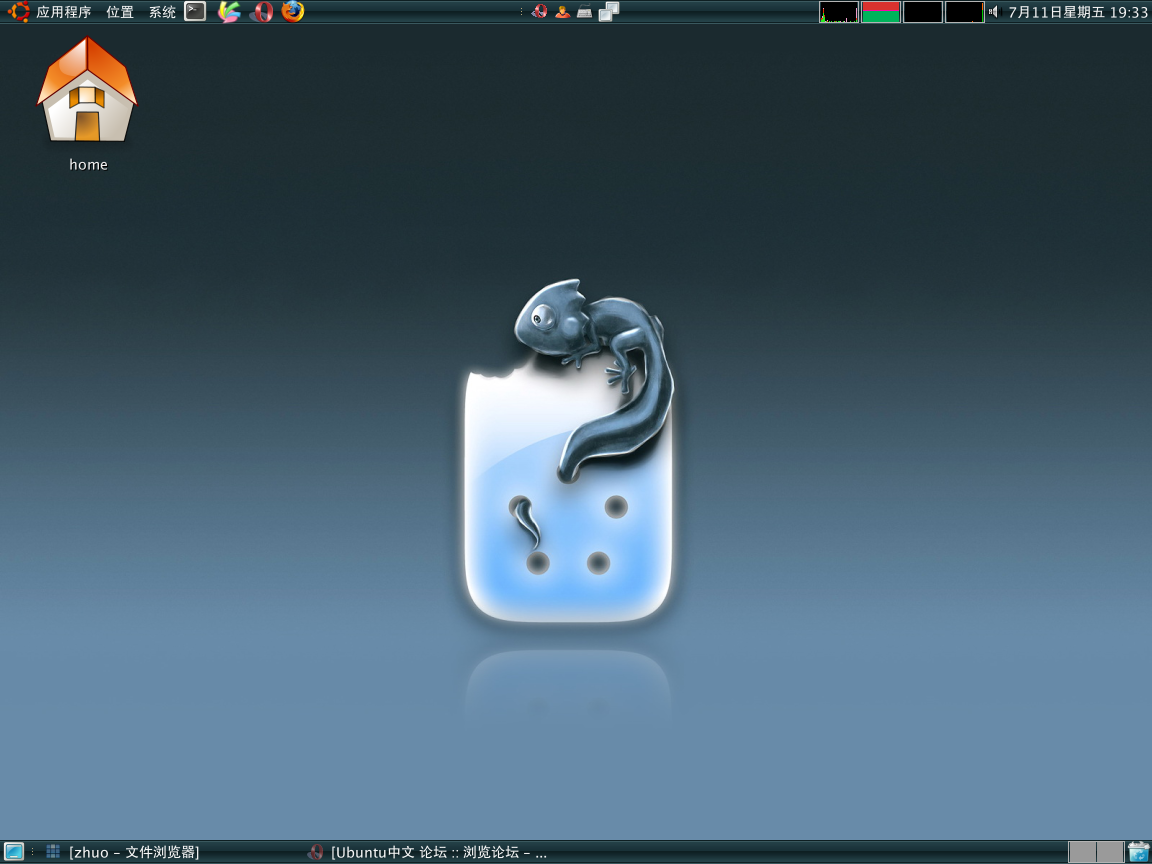Launch Firefox browser from the top panel
The height and width of the screenshot is (864, 1152).
tap(292, 12)
